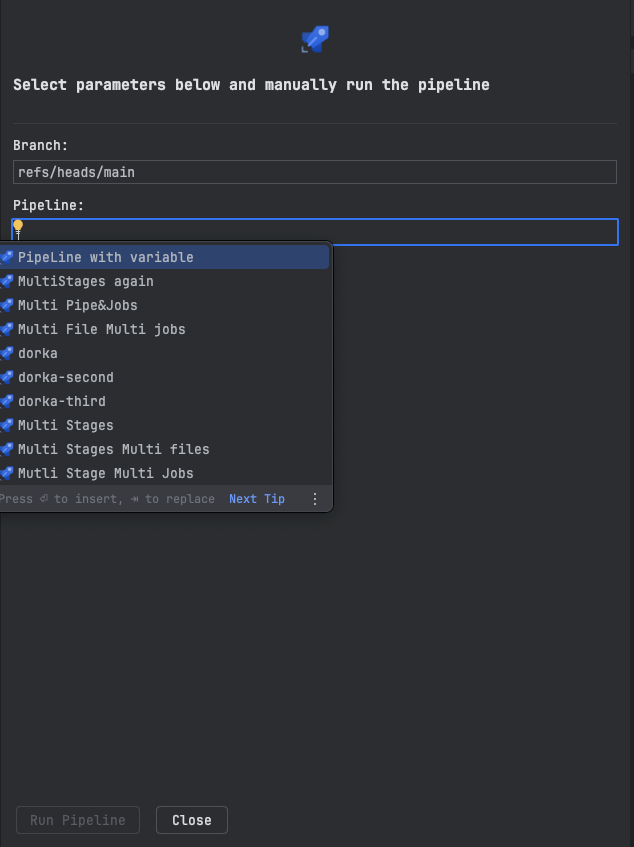Click rocket icon next to MultiStages again
634x847 pixels.
click(6, 281)
